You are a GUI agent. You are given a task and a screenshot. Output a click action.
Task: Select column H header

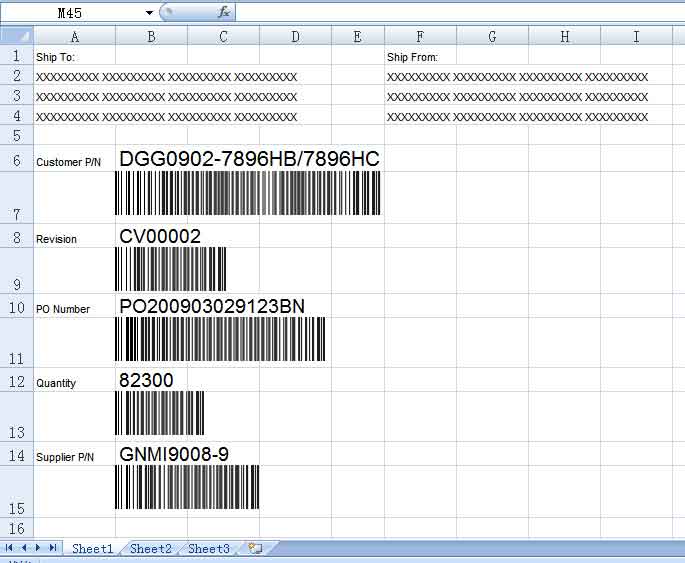click(564, 36)
